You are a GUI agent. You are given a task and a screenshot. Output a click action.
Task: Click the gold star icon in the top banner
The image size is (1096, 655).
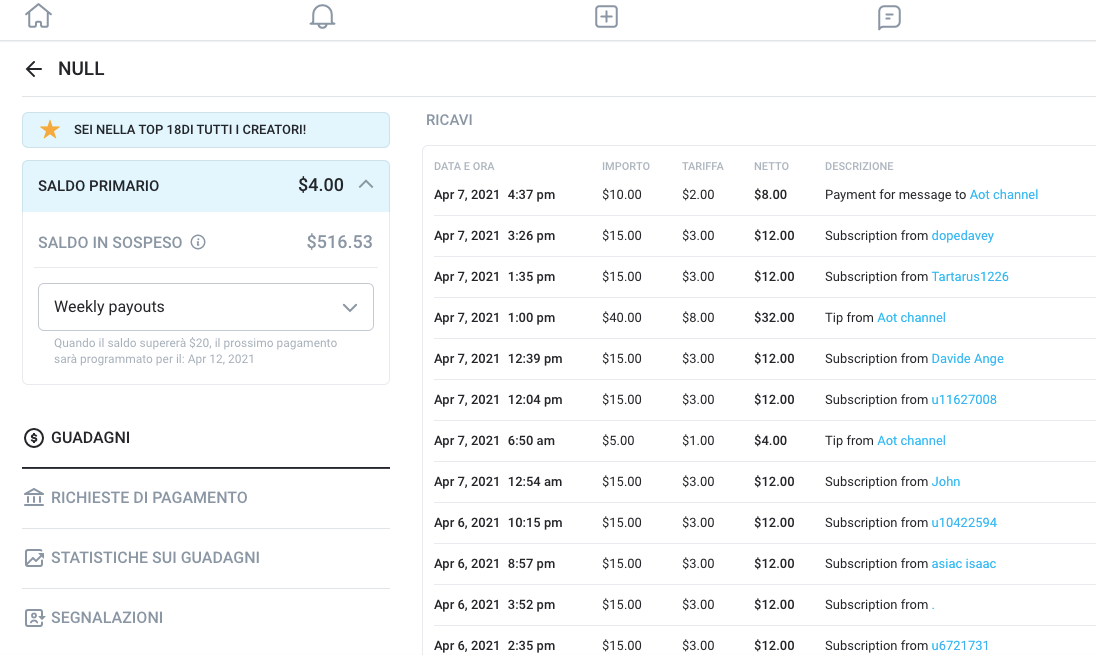click(50, 130)
